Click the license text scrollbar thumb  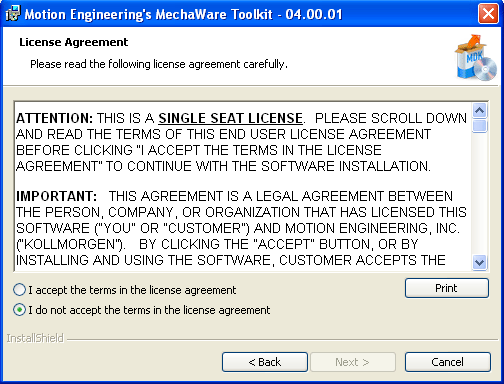(480, 126)
